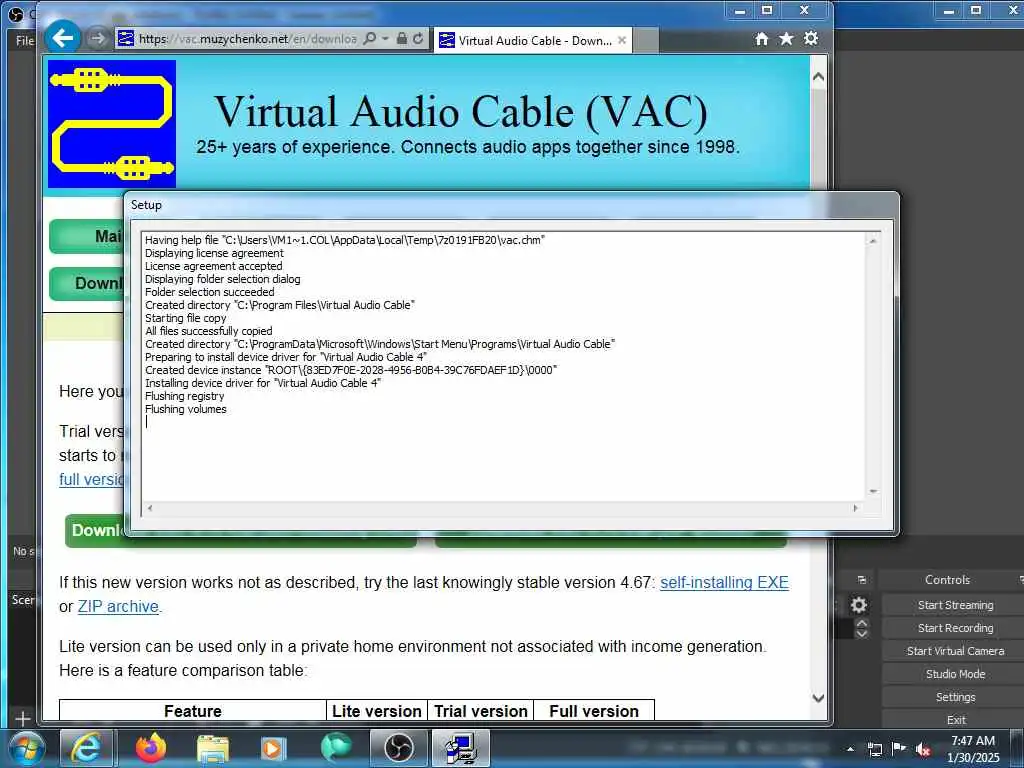
Task: Open Action Center flag tray icon
Action: [899, 748]
